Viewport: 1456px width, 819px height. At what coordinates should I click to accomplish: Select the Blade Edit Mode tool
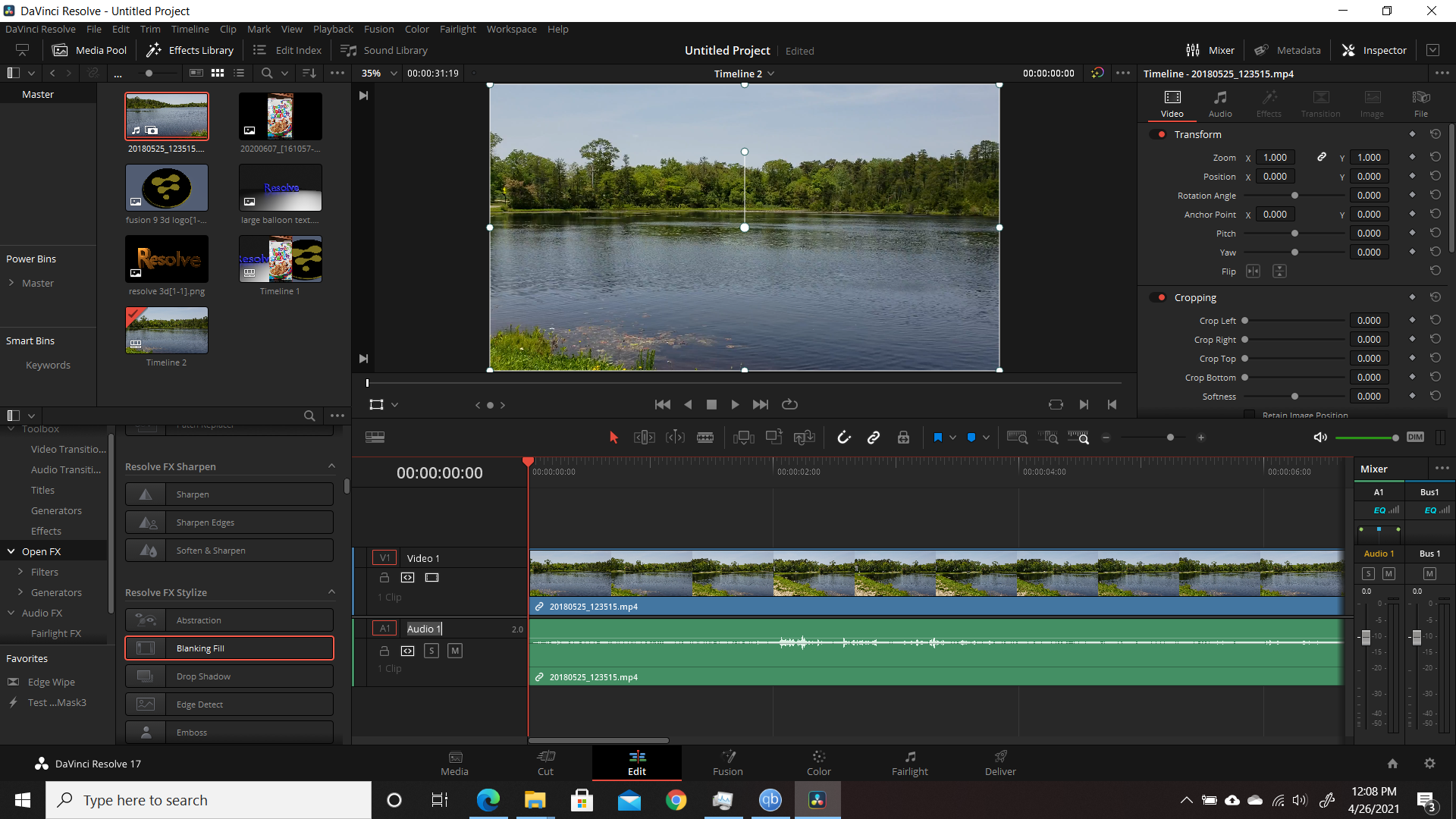click(705, 438)
